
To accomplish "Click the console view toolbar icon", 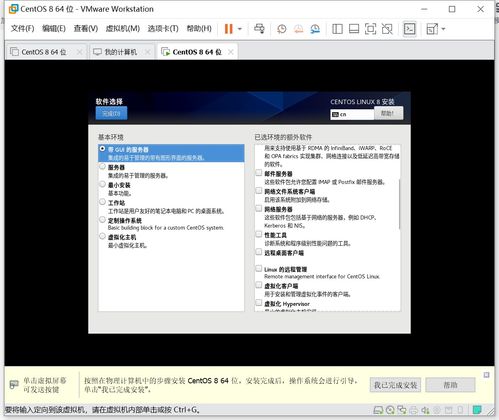I will coord(409,29).
